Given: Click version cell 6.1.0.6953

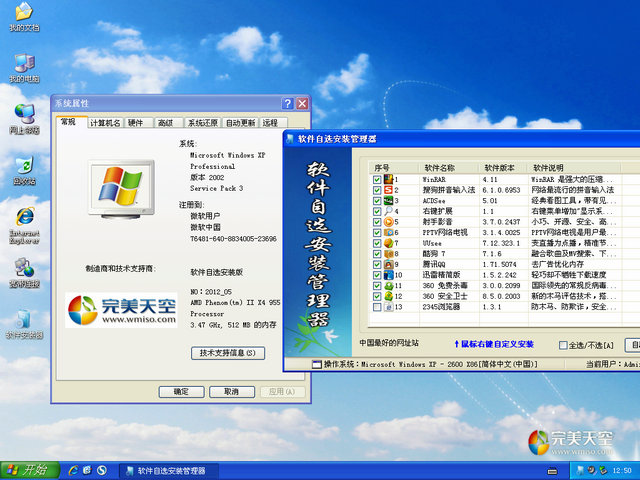Looking at the screenshot, I should coord(501,190).
